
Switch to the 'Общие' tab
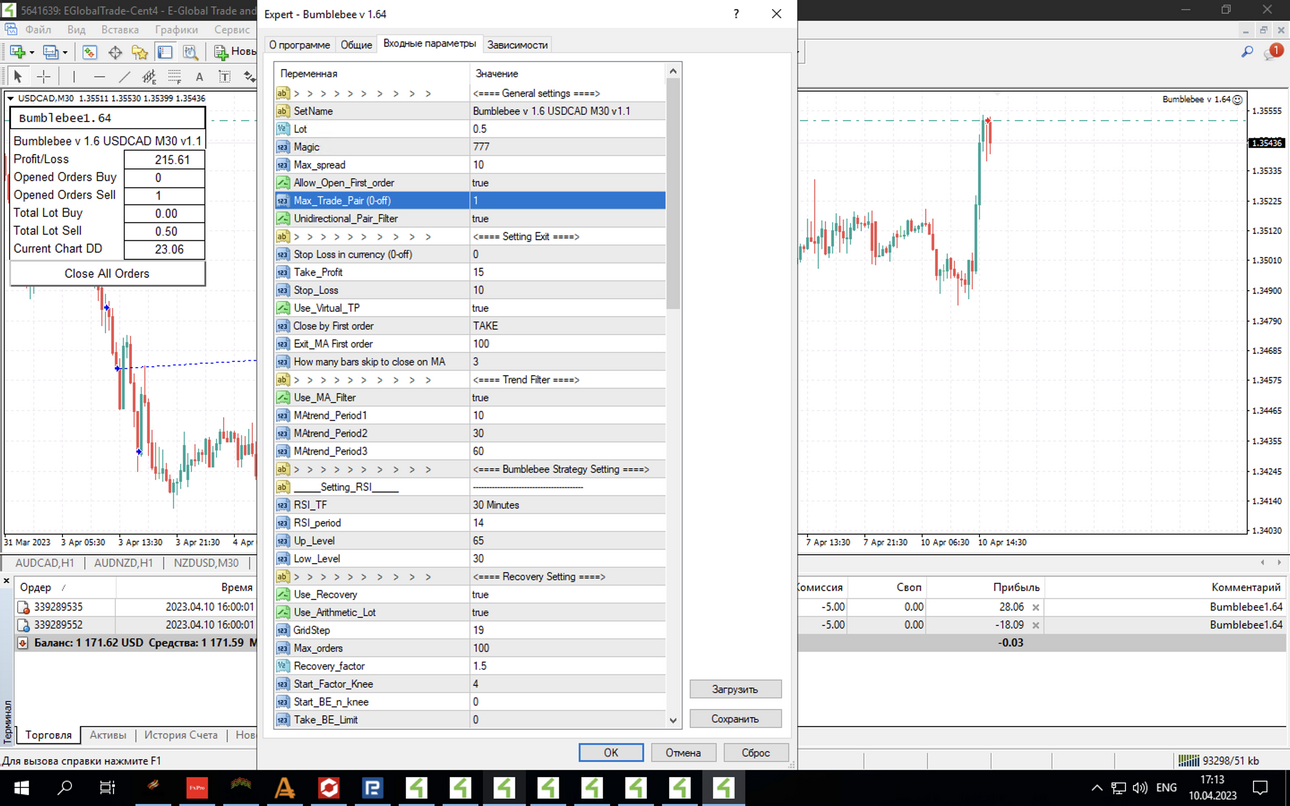[x=356, y=45]
